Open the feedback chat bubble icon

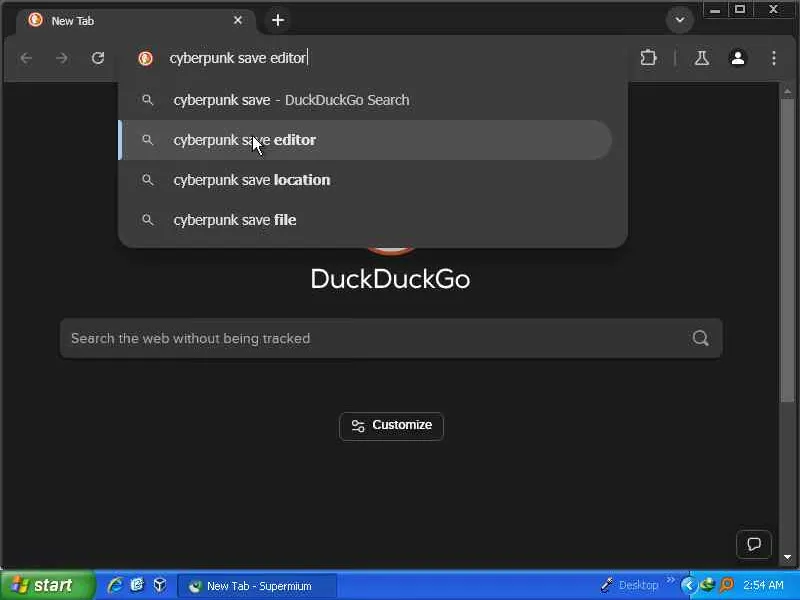tap(754, 544)
